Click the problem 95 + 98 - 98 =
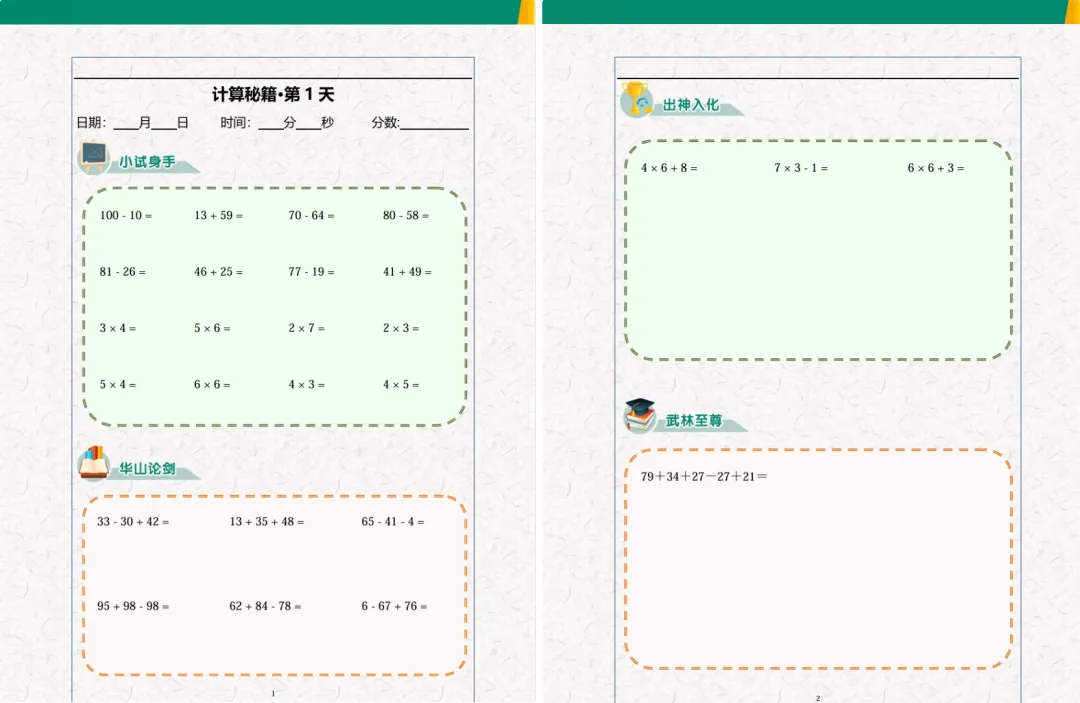 click(133, 607)
